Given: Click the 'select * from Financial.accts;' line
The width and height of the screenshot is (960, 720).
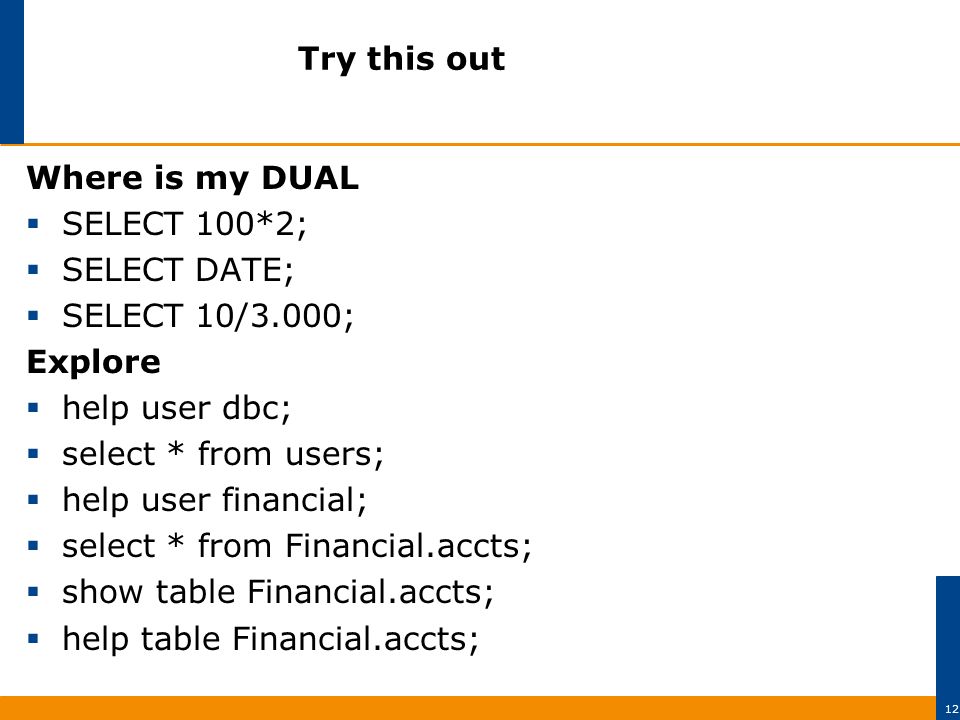Looking at the screenshot, I should pos(297,546).
